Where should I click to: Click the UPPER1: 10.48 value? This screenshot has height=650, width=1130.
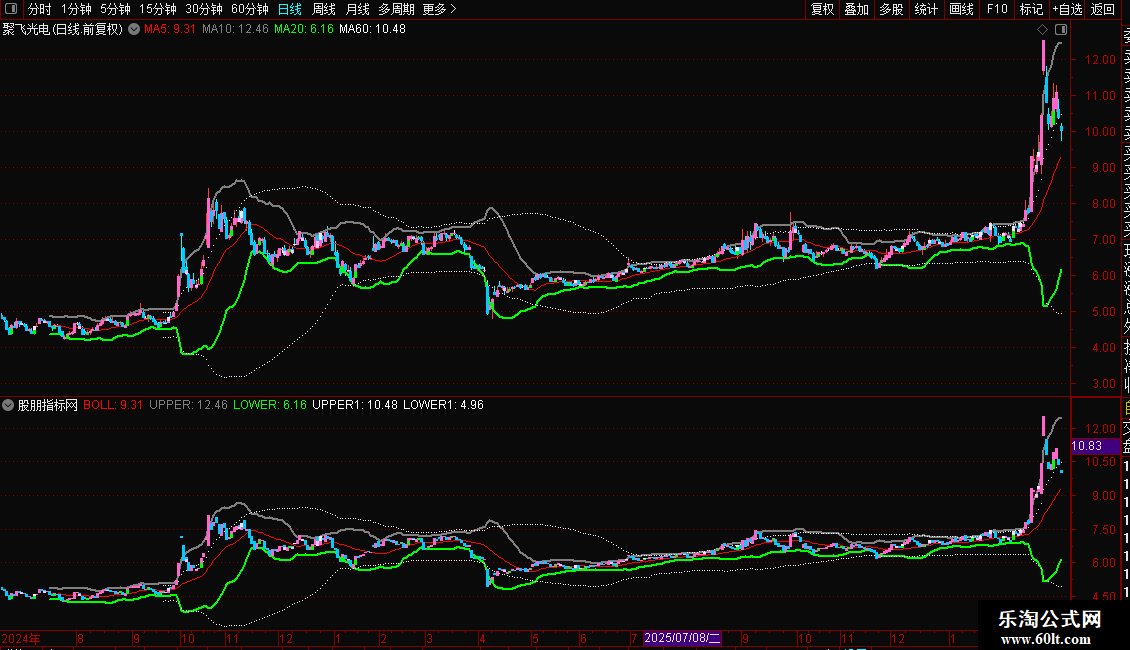(x=355, y=405)
